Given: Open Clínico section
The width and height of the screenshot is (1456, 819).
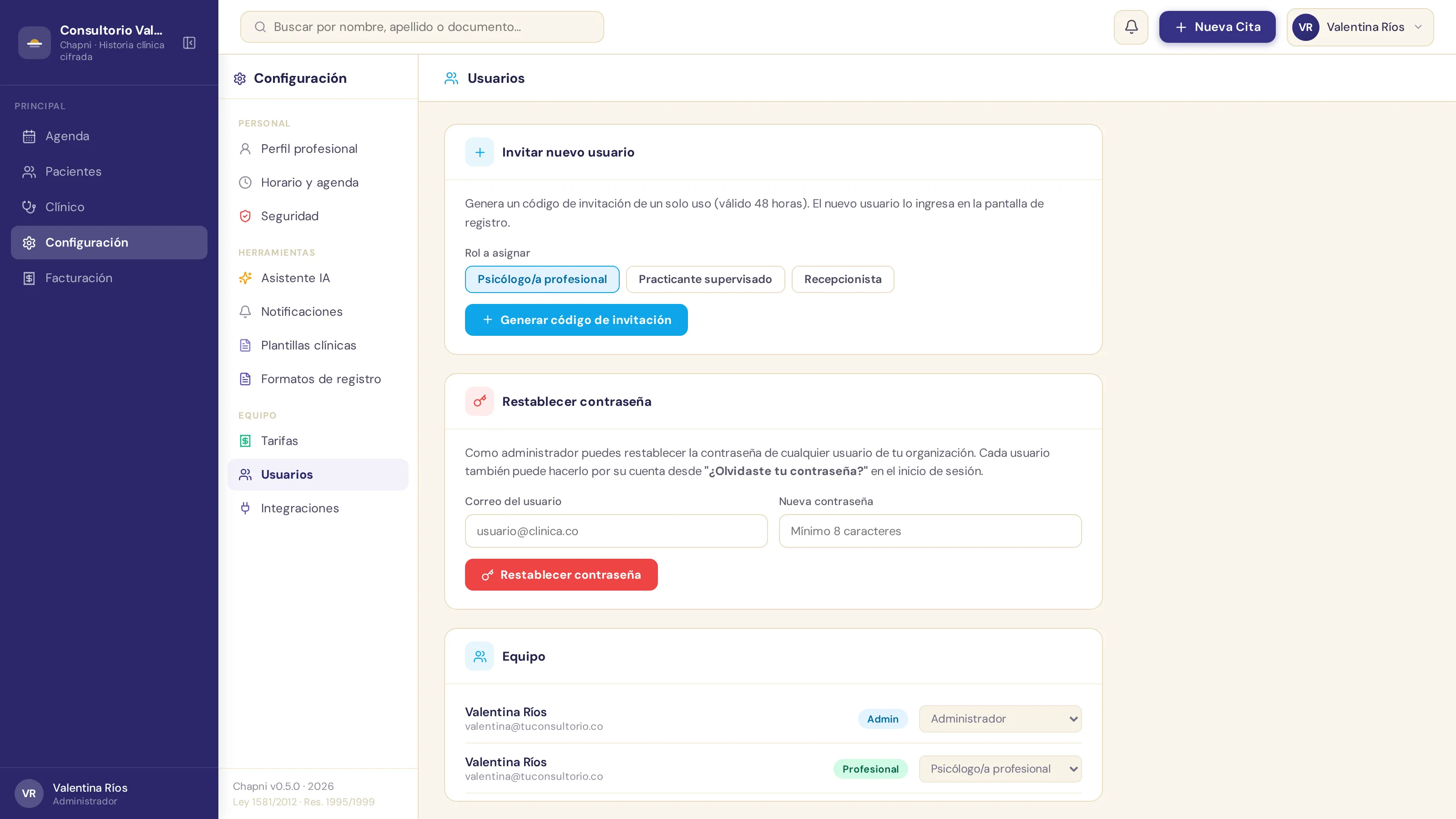Looking at the screenshot, I should tap(109, 207).
